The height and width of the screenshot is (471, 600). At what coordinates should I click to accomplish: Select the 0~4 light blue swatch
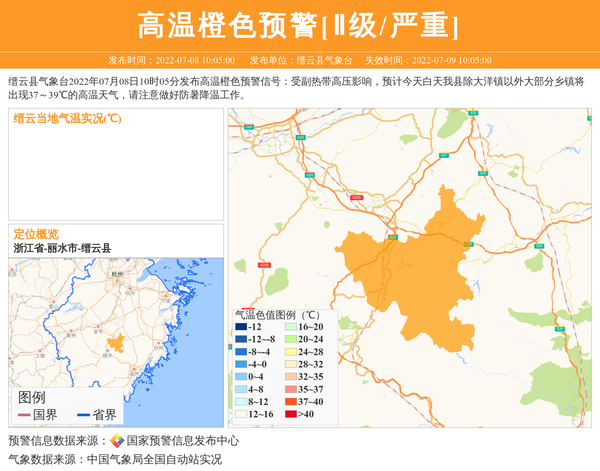pyautogui.click(x=241, y=377)
